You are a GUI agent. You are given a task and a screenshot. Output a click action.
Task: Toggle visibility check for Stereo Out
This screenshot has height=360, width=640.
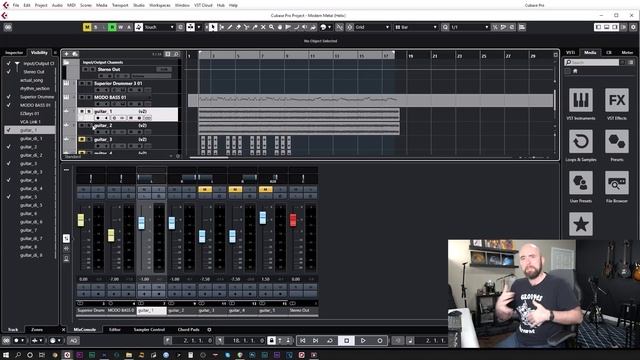click(9, 72)
